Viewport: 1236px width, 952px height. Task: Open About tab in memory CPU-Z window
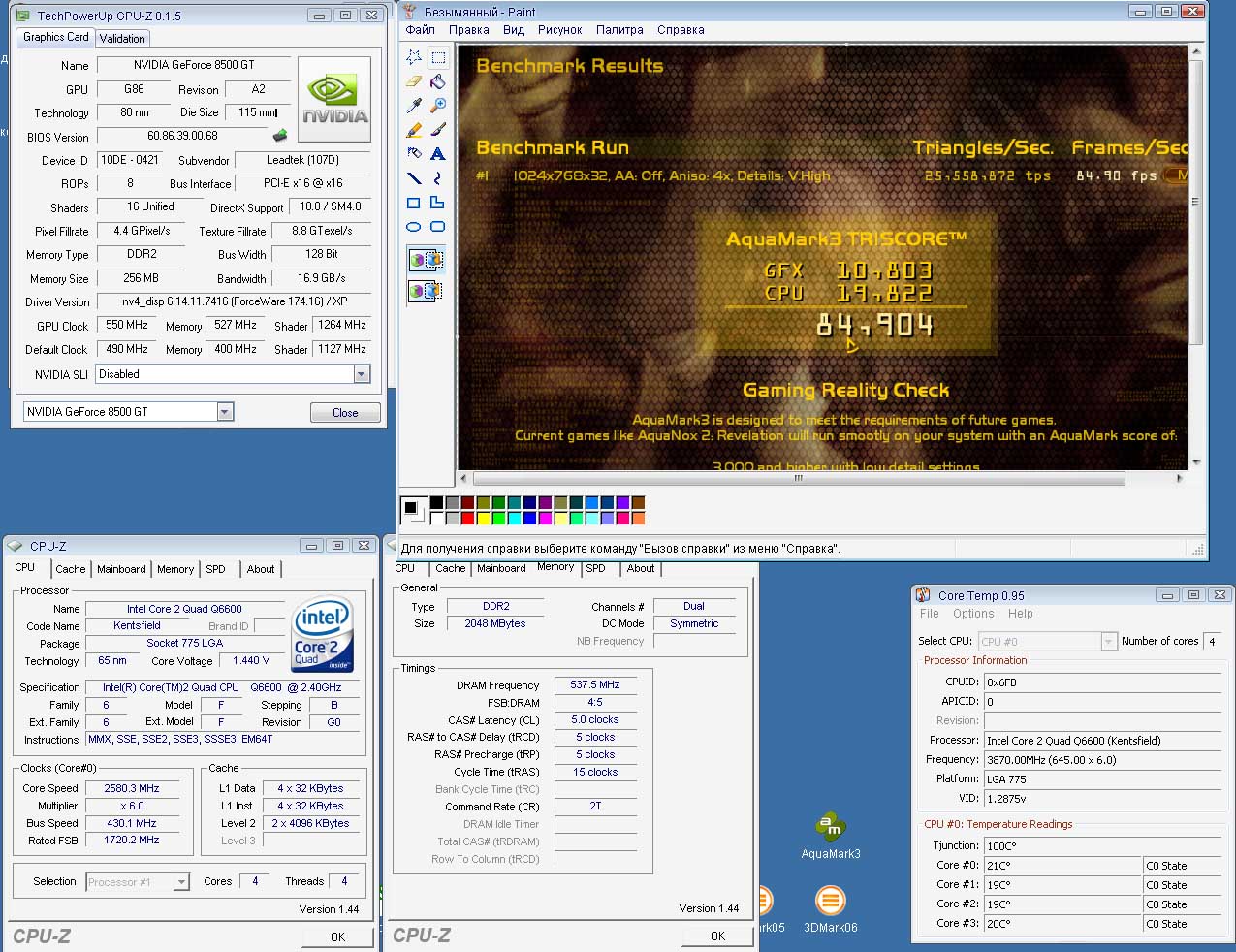[x=640, y=569]
